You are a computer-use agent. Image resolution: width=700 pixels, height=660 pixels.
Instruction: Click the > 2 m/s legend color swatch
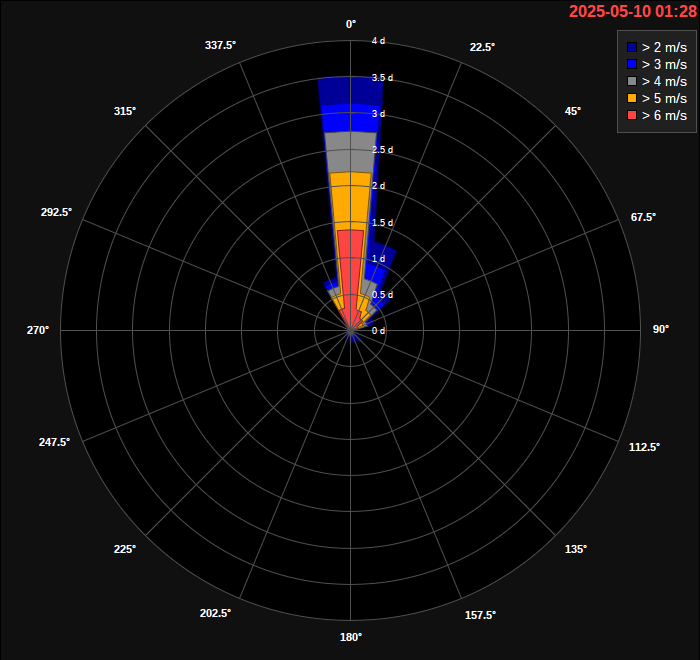632,47
